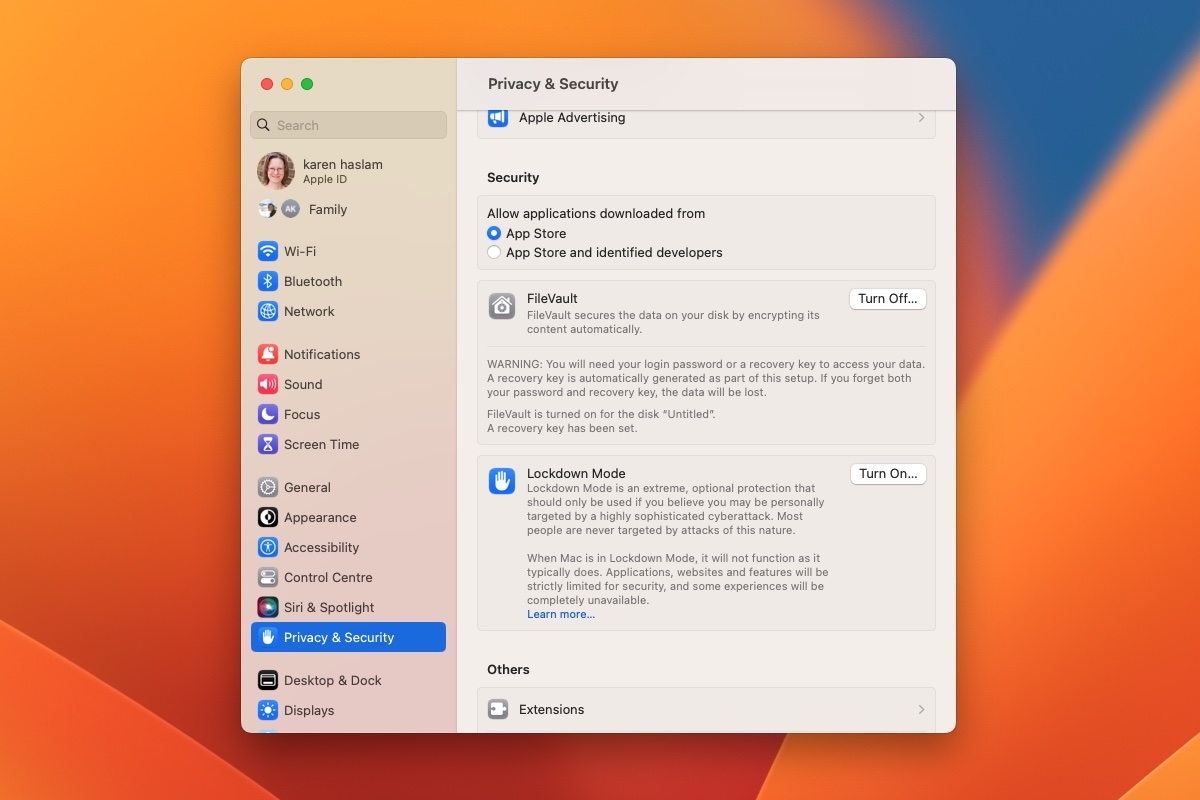1200x800 pixels.
Task: Open Control Centre settings
Action: click(348, 577)
